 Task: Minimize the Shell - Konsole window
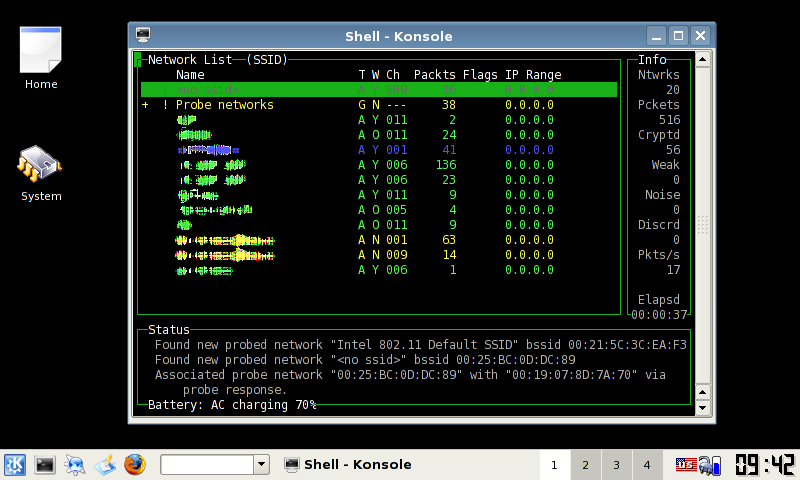656,36
